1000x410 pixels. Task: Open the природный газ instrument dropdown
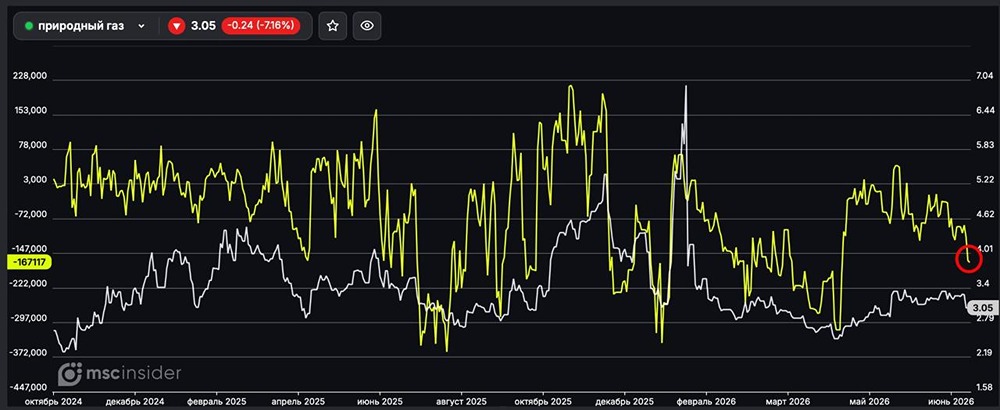coord(85,26)
